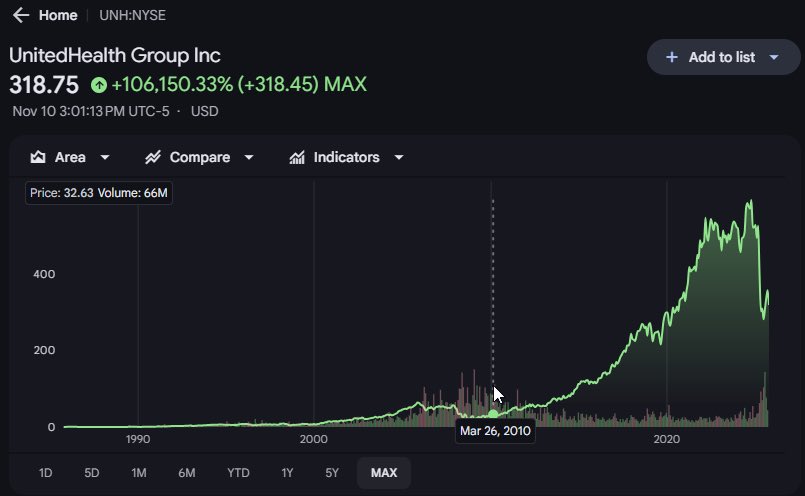This screenshot has width=805, height=496.
Task: Click the 1990 x-axis label
Action: tap(138, 440)
